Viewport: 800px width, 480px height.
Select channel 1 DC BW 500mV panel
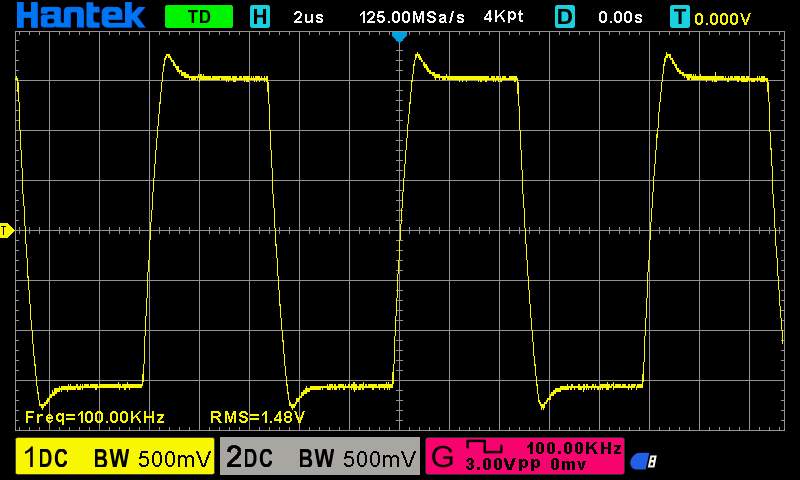115,456
